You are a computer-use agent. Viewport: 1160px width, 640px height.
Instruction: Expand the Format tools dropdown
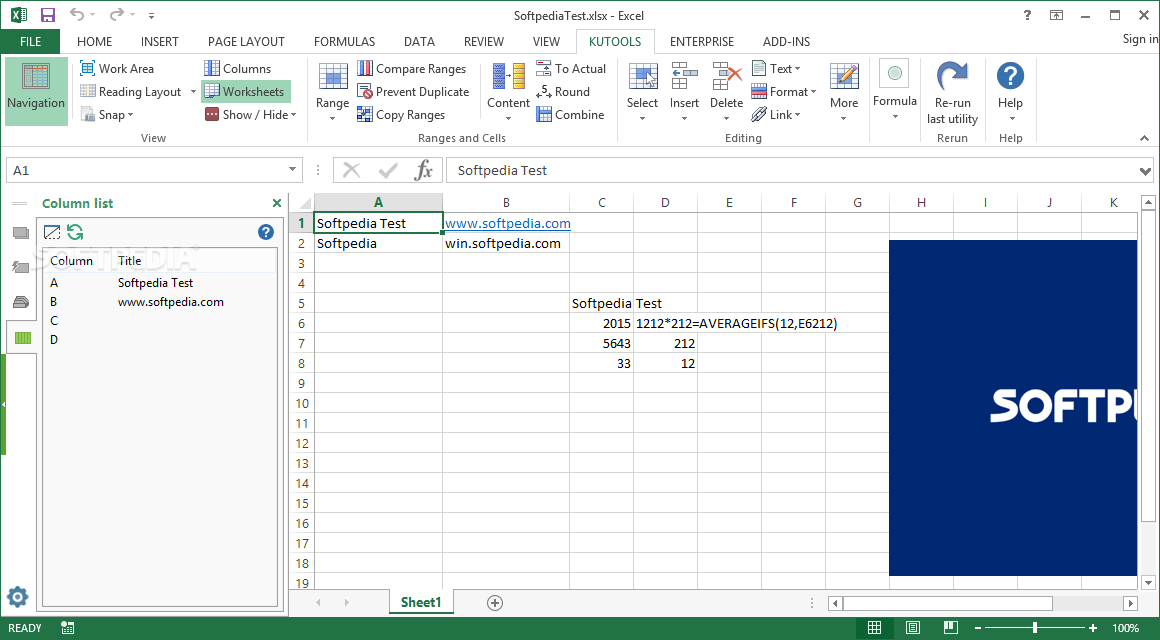783,92
